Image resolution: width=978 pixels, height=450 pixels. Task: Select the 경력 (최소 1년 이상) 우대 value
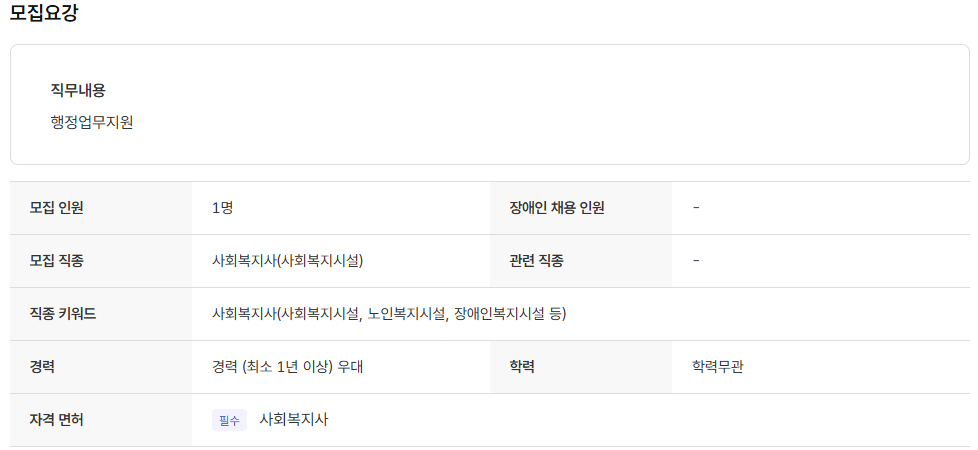tap(287, 367)
